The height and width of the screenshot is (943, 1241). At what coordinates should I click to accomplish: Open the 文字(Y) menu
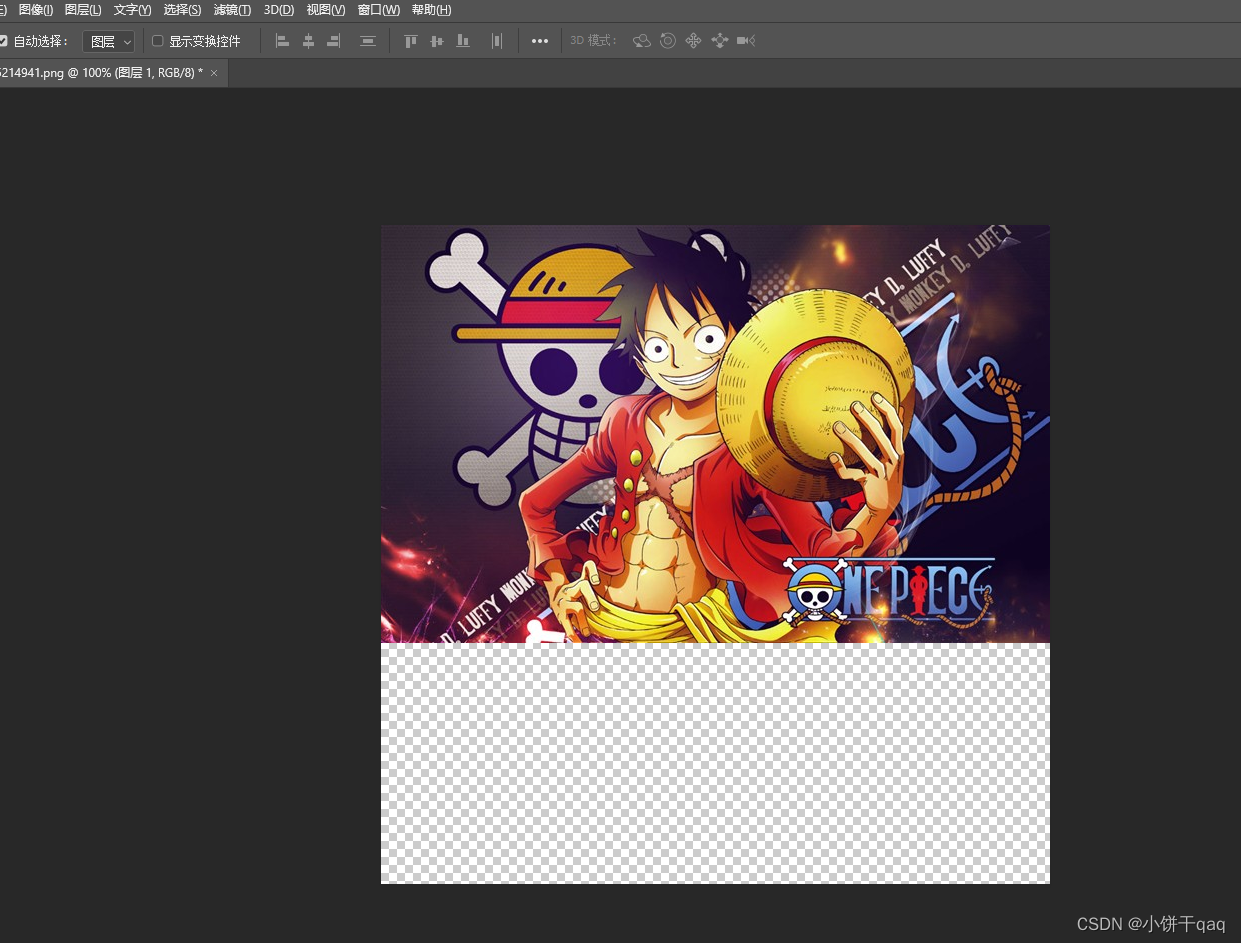(x=132, y=10)
